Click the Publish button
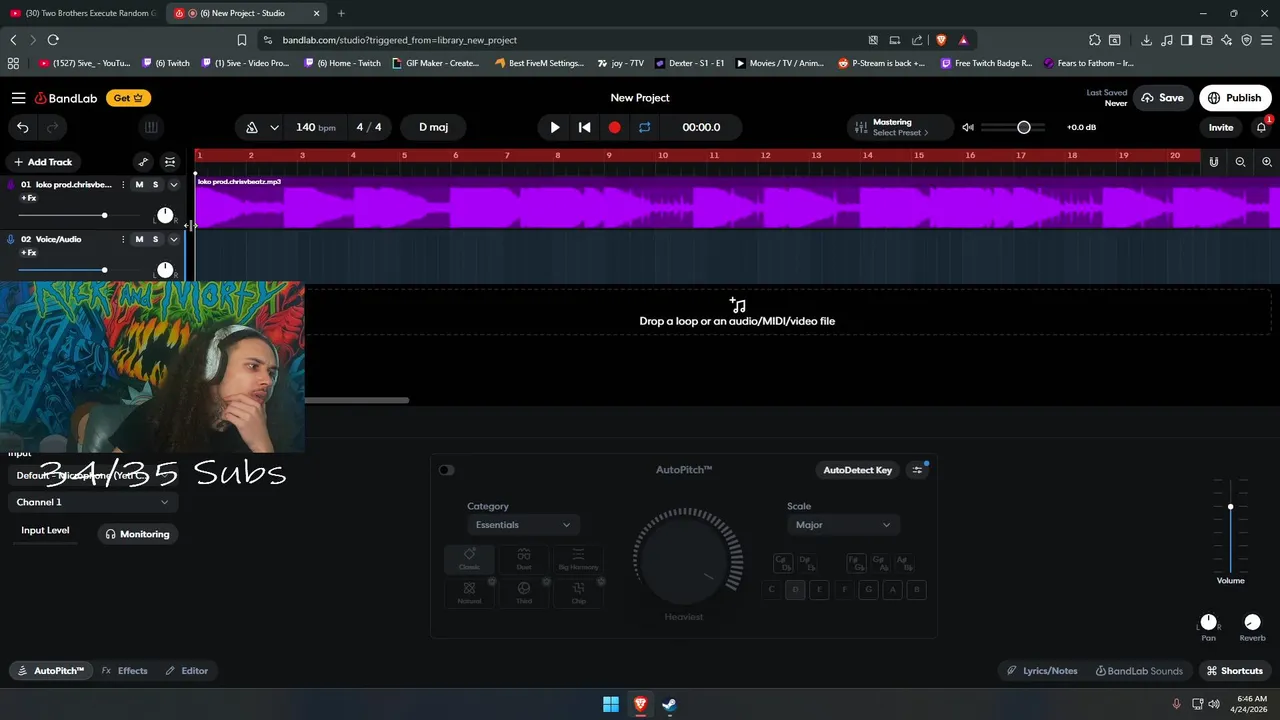 [x=1235, y=98]
